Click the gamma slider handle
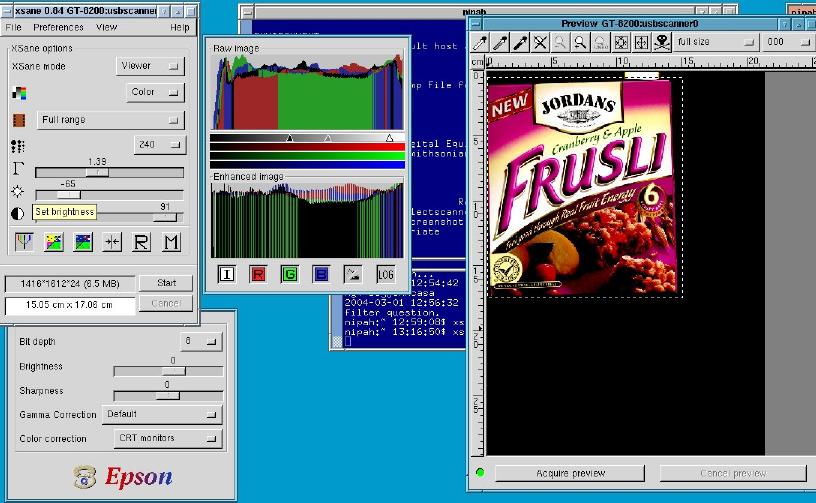The height and width of the screenshot is (503, 816). click(97, 172)
